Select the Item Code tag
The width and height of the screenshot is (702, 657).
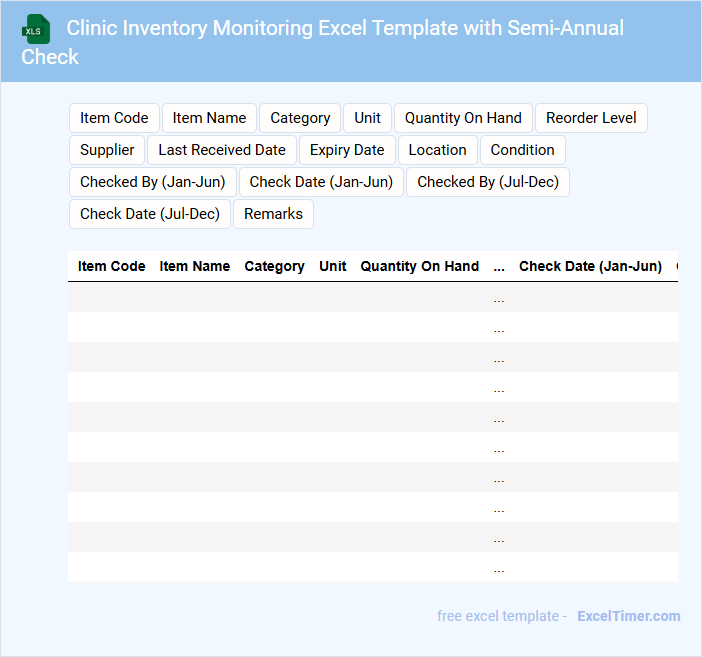tap(114, 118)
